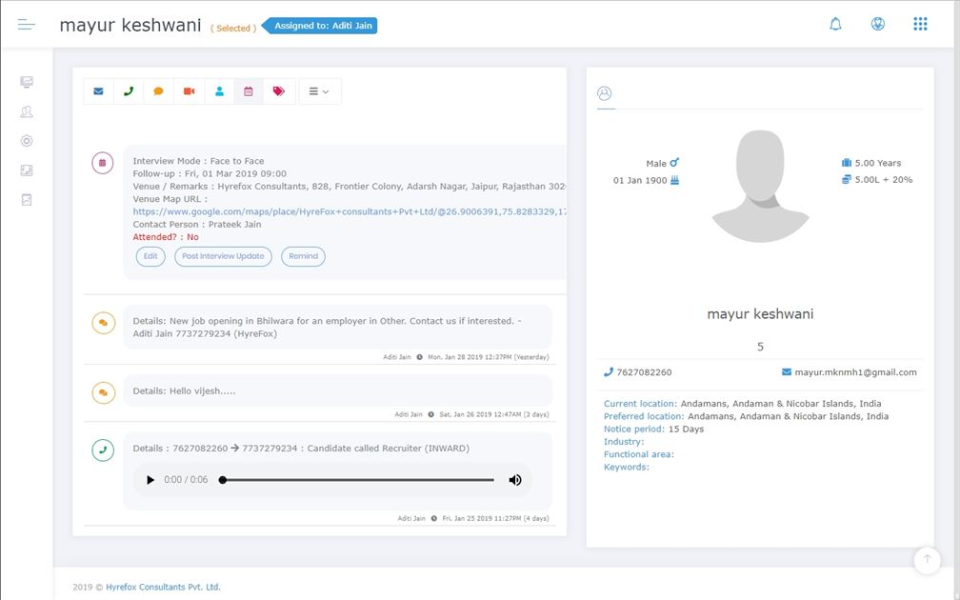Expand the candidate people icon in left sidebar
The height and width of the screenshot is (600, 960).
click(x=26, y=111)
